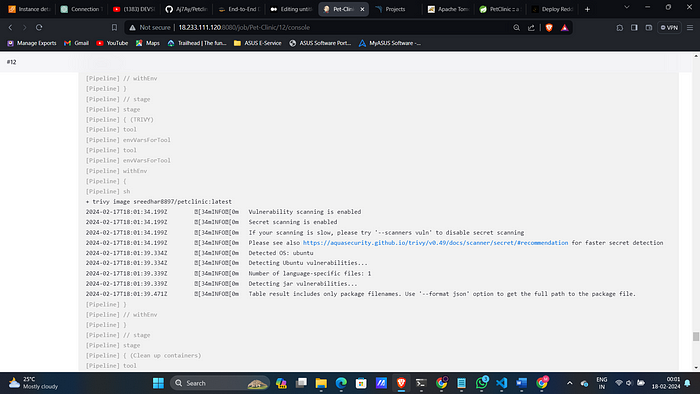
Task: Share this page with the share icon
Action: 531,27
